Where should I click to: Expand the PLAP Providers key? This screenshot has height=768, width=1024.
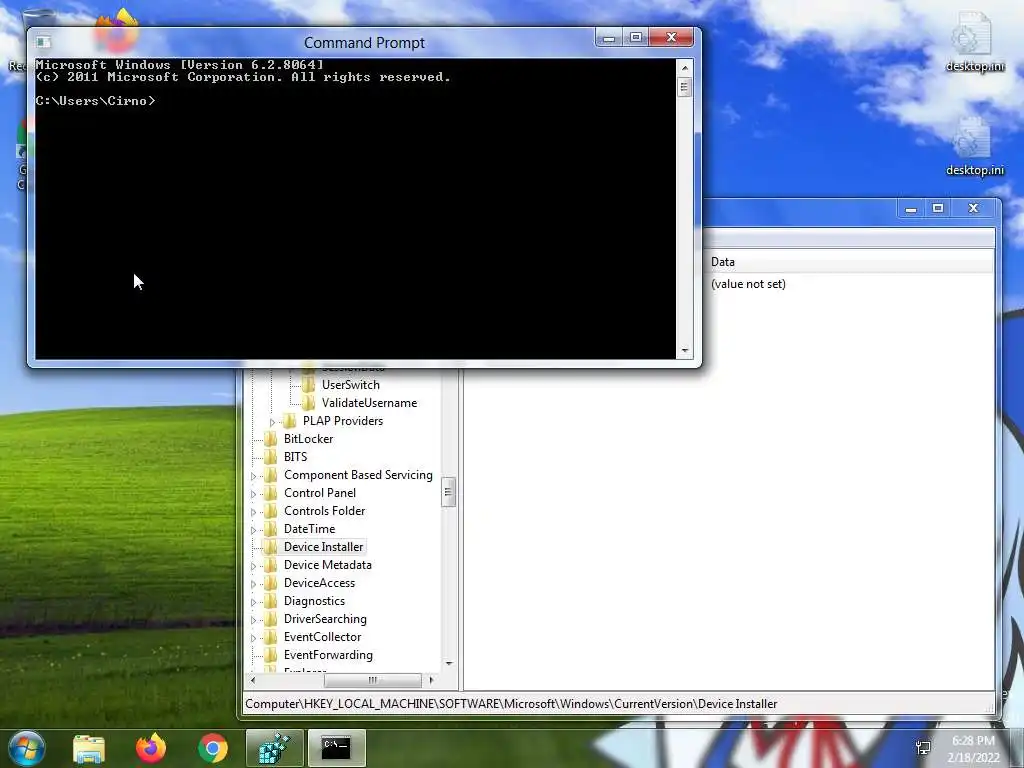pos(272,422)
